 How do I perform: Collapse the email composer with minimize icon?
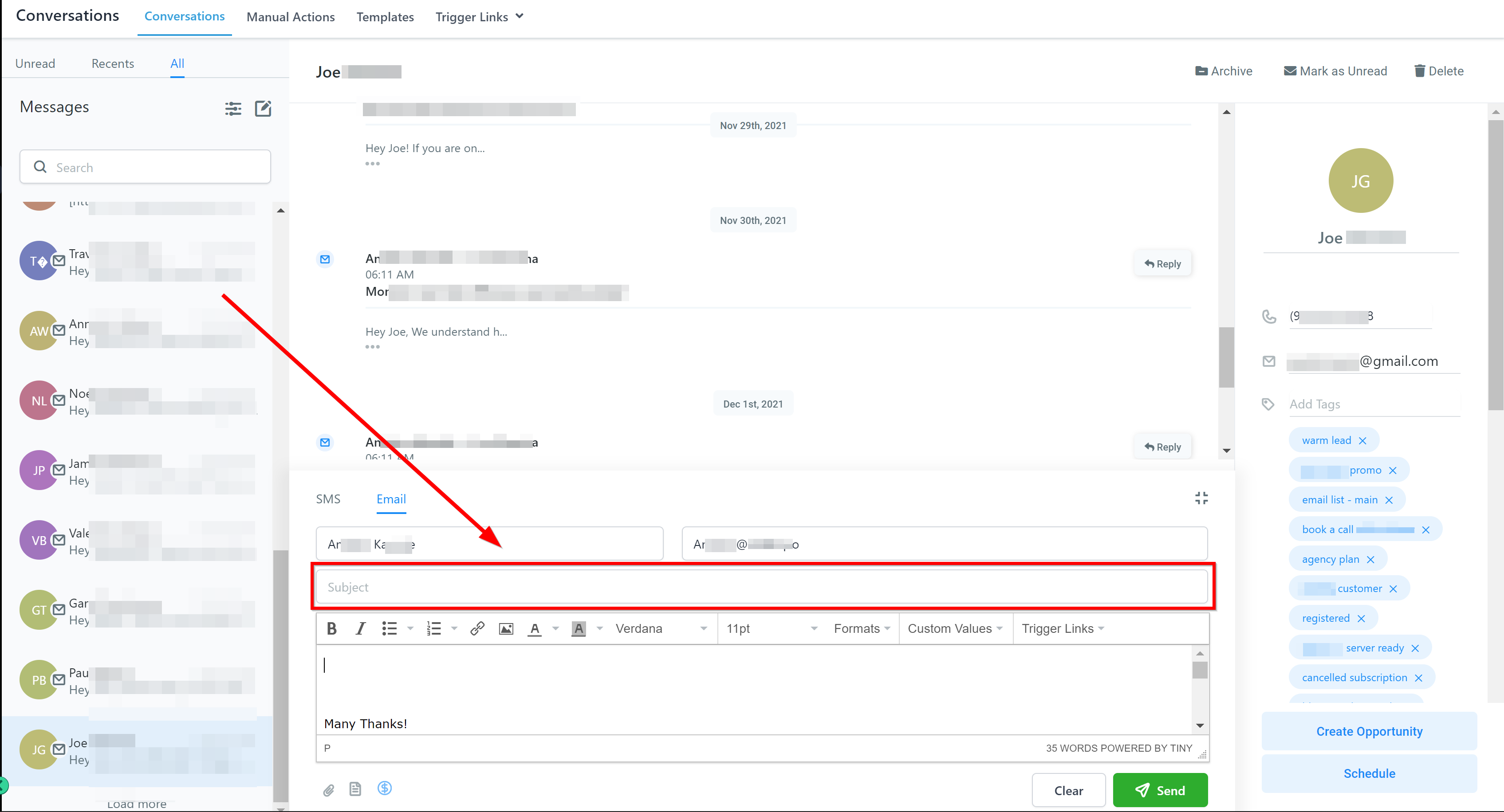coord(1201,498)
